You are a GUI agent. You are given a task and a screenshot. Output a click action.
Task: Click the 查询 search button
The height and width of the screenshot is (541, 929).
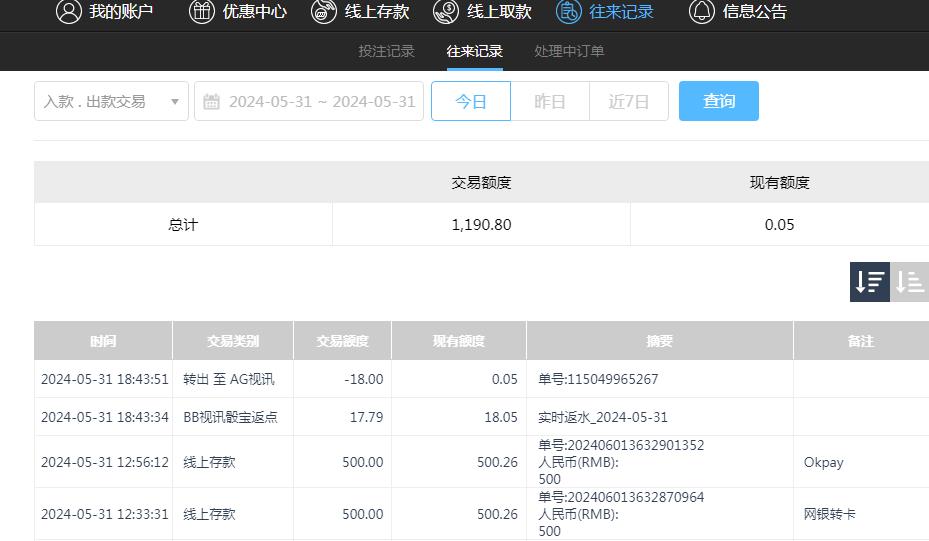click(x=719, y=101)
